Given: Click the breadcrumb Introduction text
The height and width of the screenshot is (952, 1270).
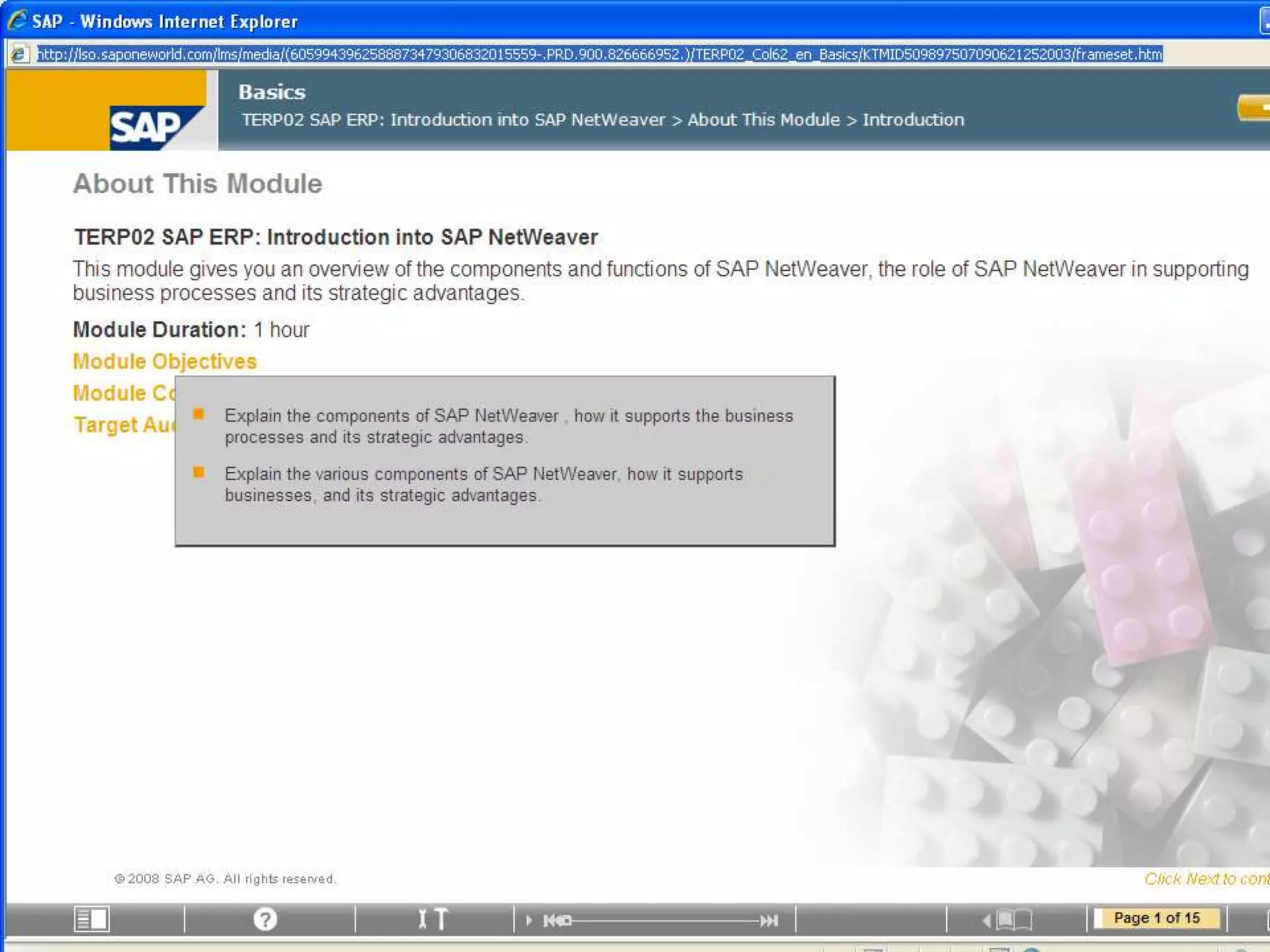Looking at the screenshot, I should (x=913, y=120).
